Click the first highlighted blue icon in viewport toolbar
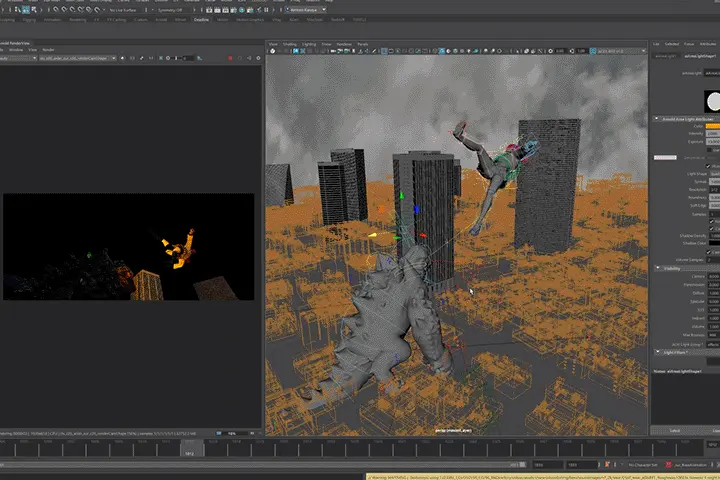 coord(296,51)
